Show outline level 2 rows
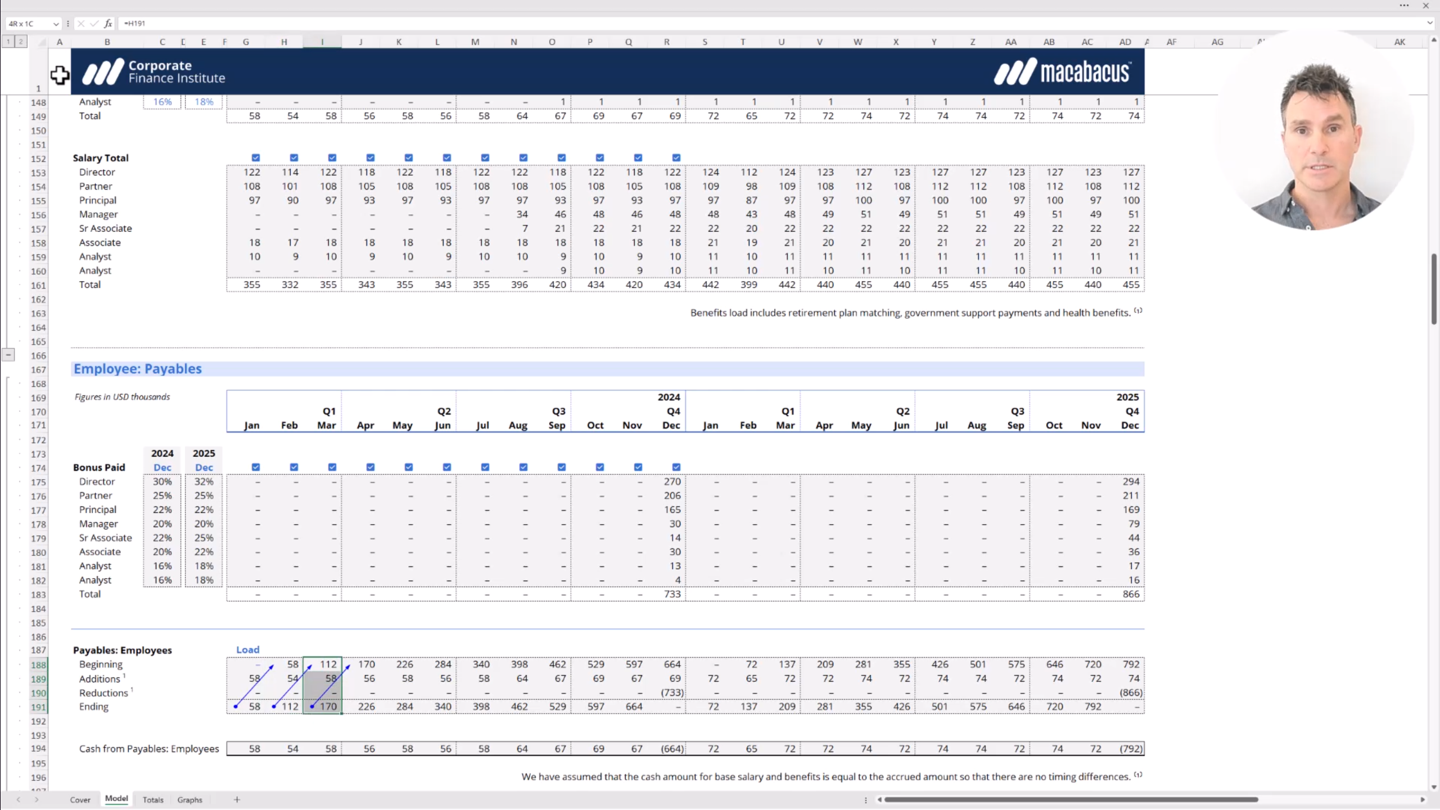This screenshot has width=1440, height=810. click(x=20, y=42)
